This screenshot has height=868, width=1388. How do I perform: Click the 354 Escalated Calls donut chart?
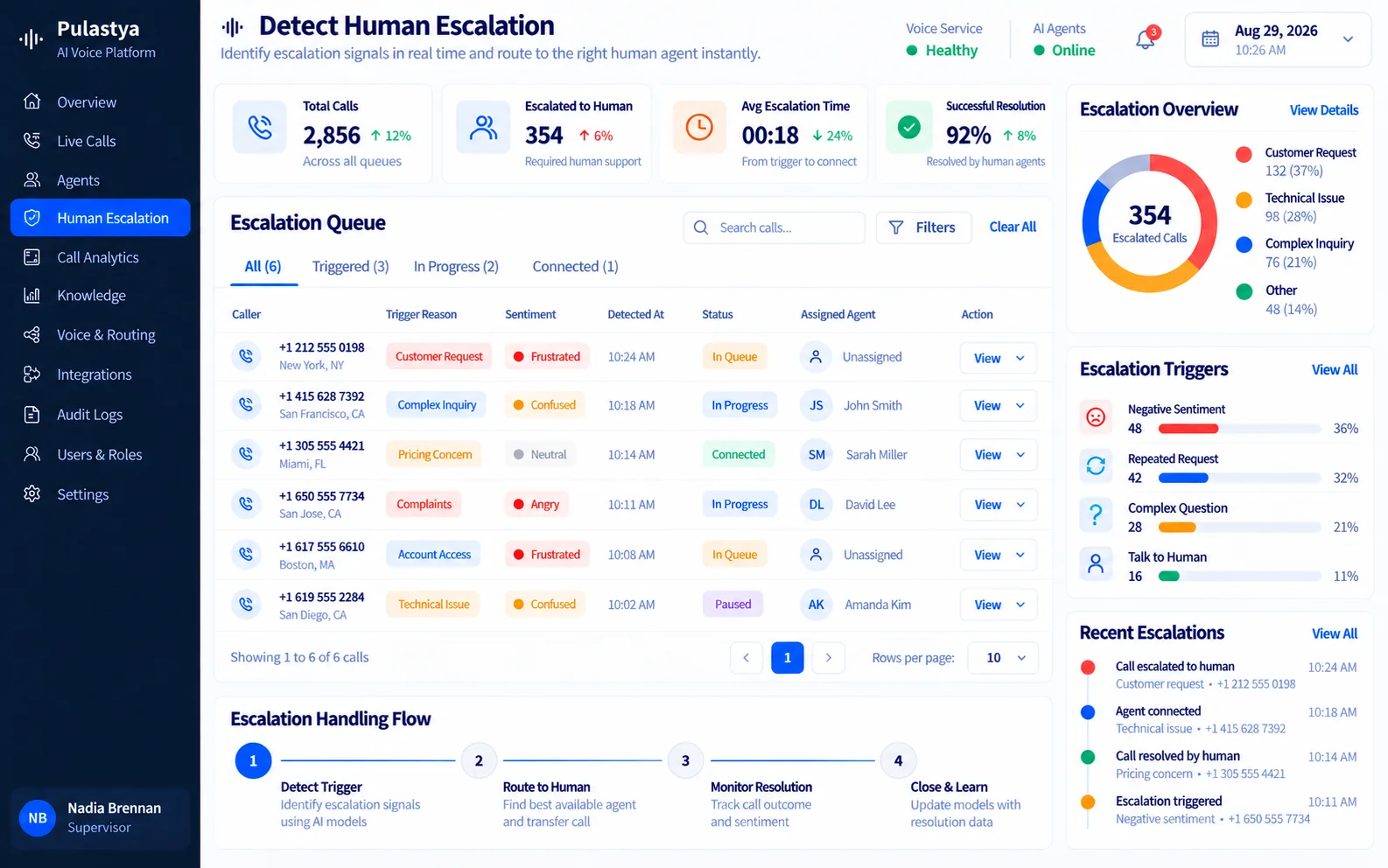(x=1149, y=223)
